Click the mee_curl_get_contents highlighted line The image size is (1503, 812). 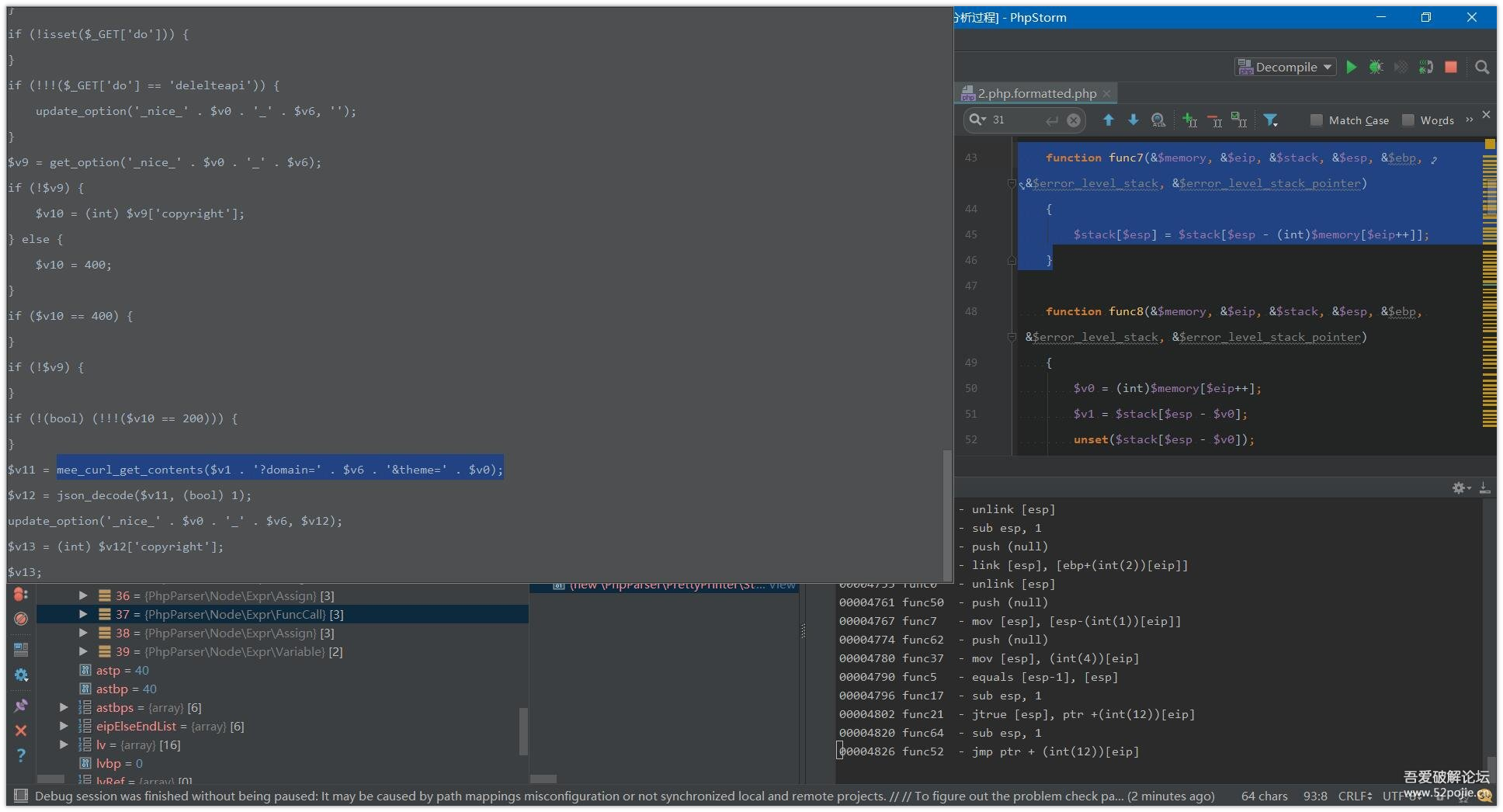pyautogui.click(x=280, y=470)
